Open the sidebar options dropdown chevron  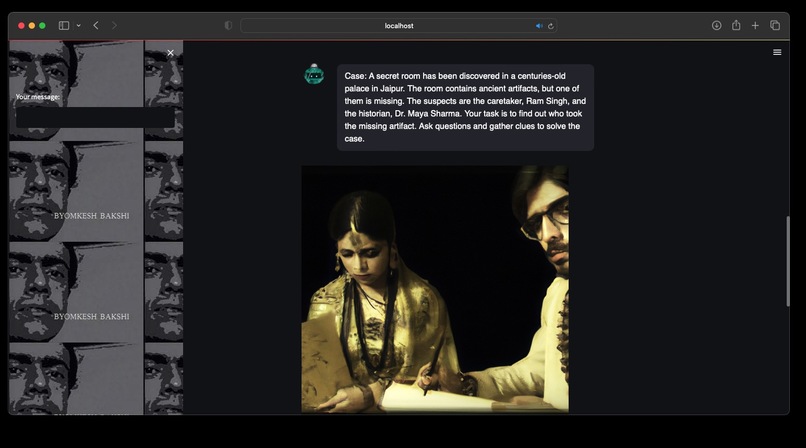pos(79,25)
